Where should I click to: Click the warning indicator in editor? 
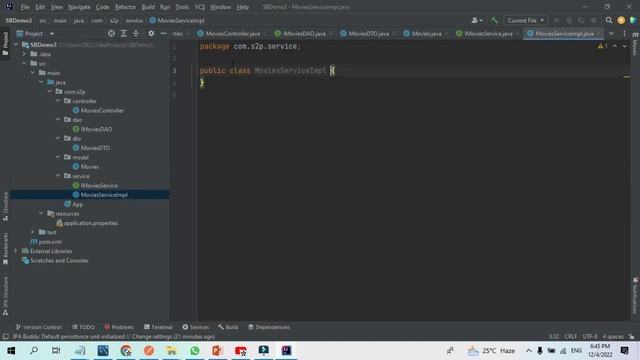coord(602,46)
